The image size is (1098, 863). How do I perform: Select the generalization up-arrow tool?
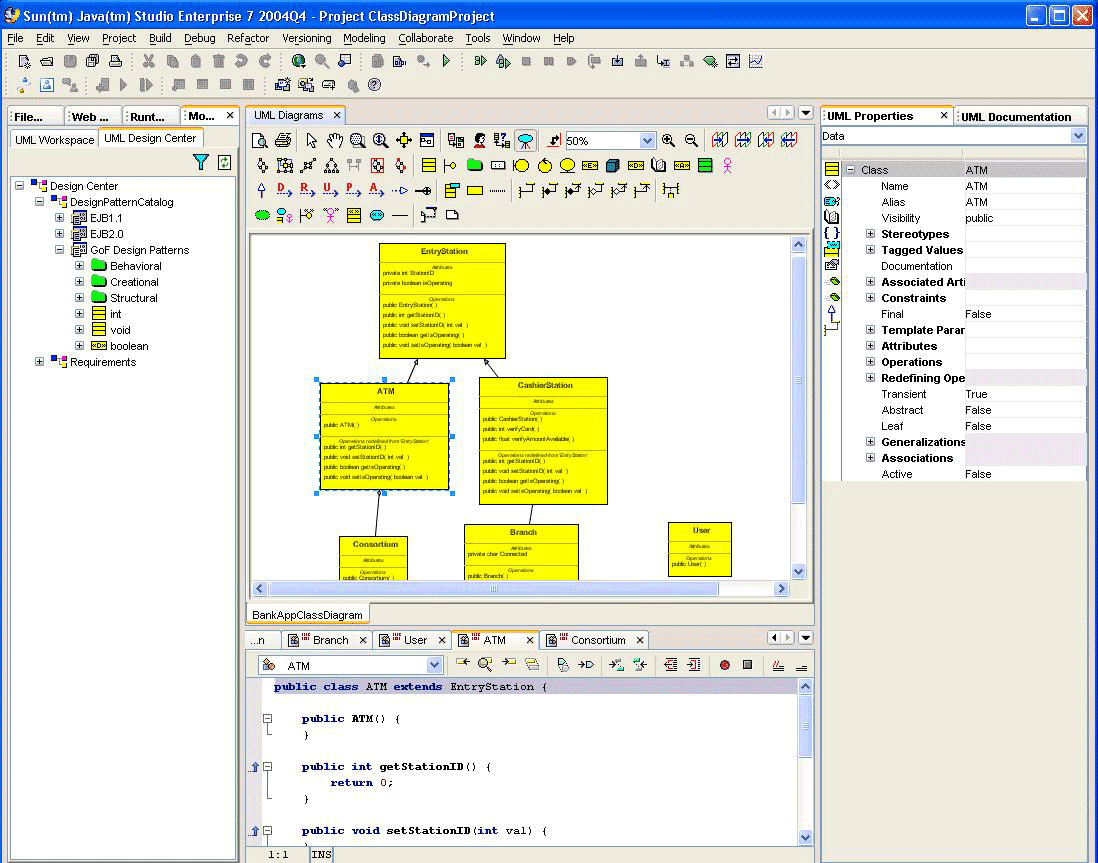click(261, 190)
